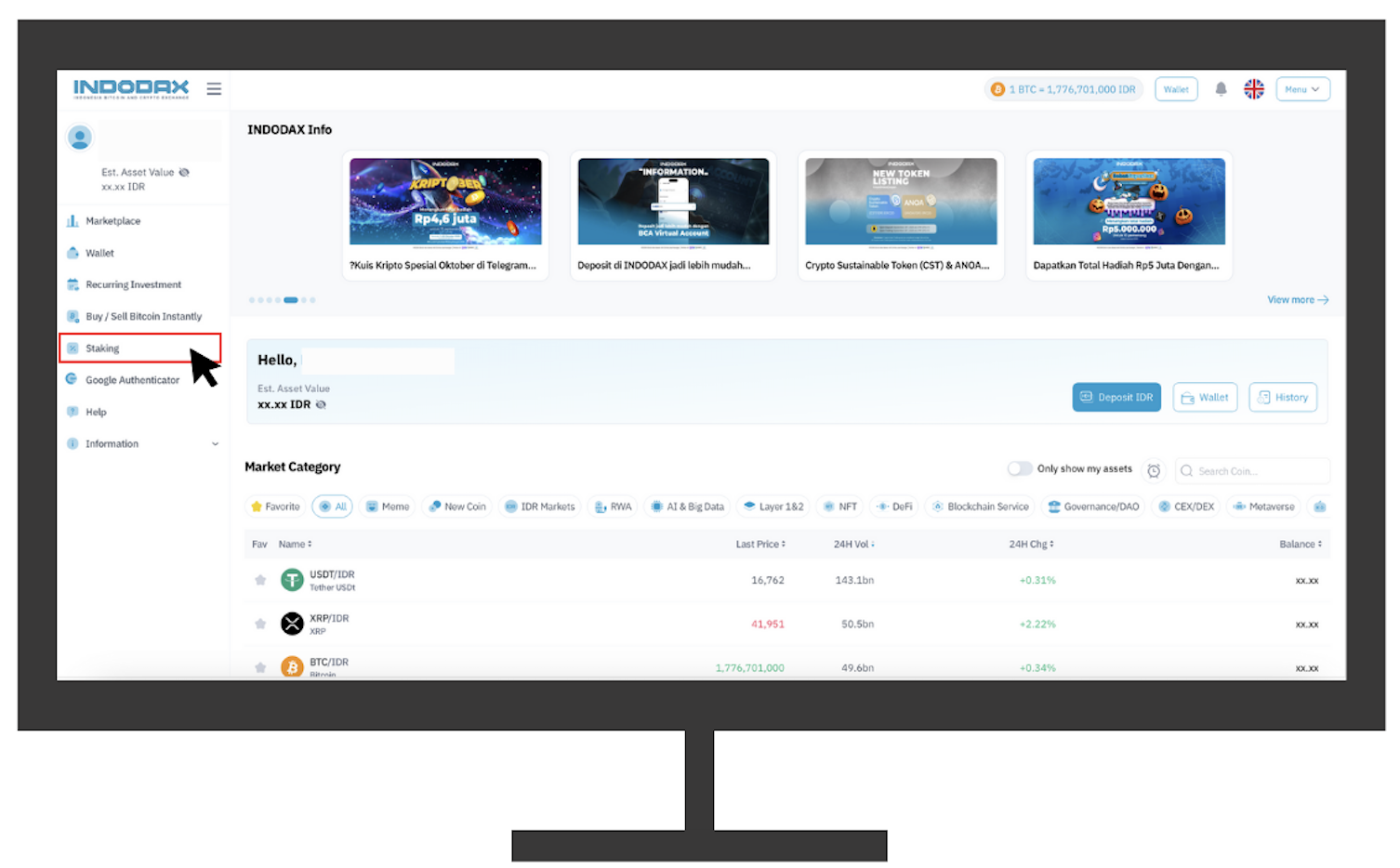
Task: Click the clock icon next to Search Coin
Action: point(1154,471)
